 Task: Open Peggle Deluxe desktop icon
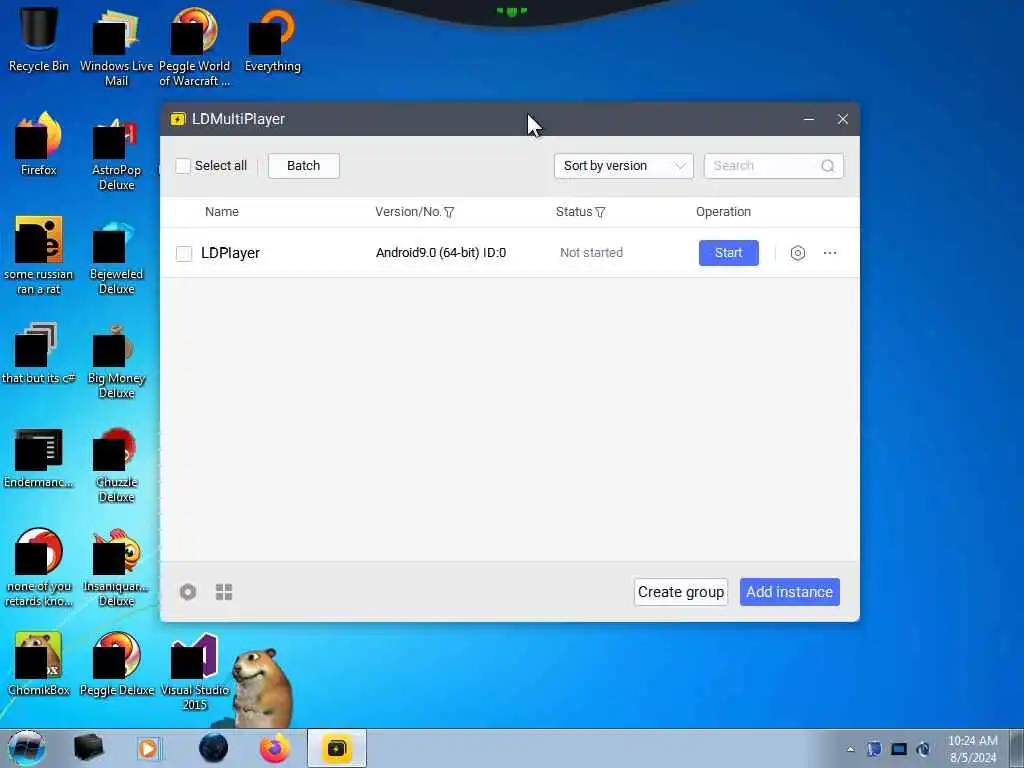click(x=116, y=663)
